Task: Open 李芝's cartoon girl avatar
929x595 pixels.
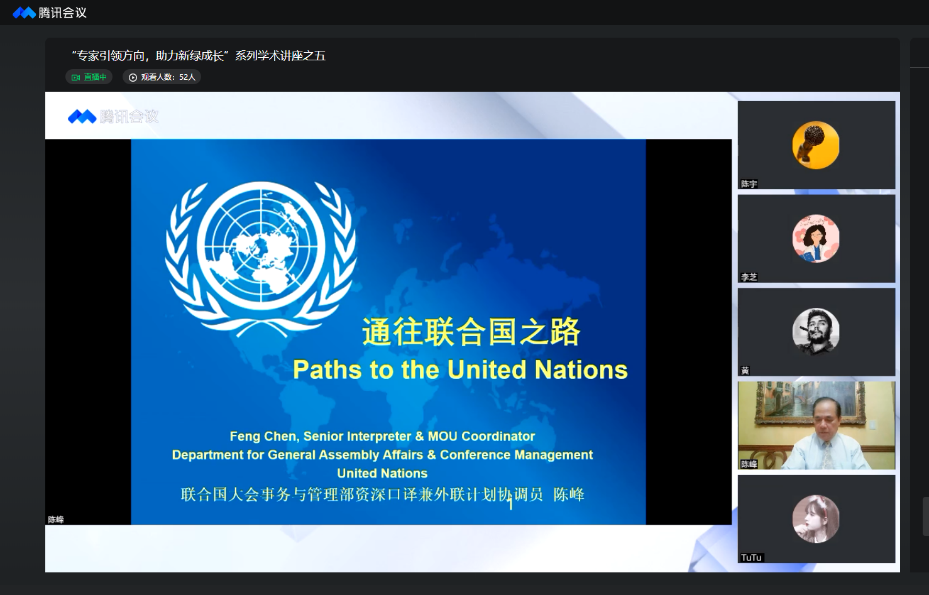Action: pyautogui.click(x=816, y=238)
